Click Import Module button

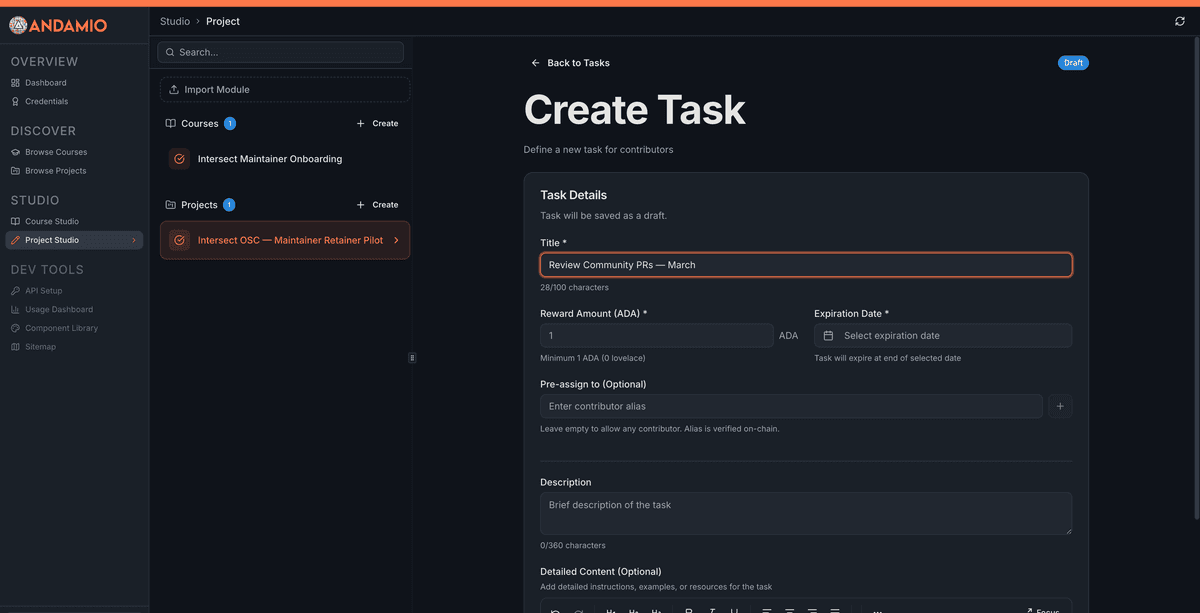click(285, 90)
